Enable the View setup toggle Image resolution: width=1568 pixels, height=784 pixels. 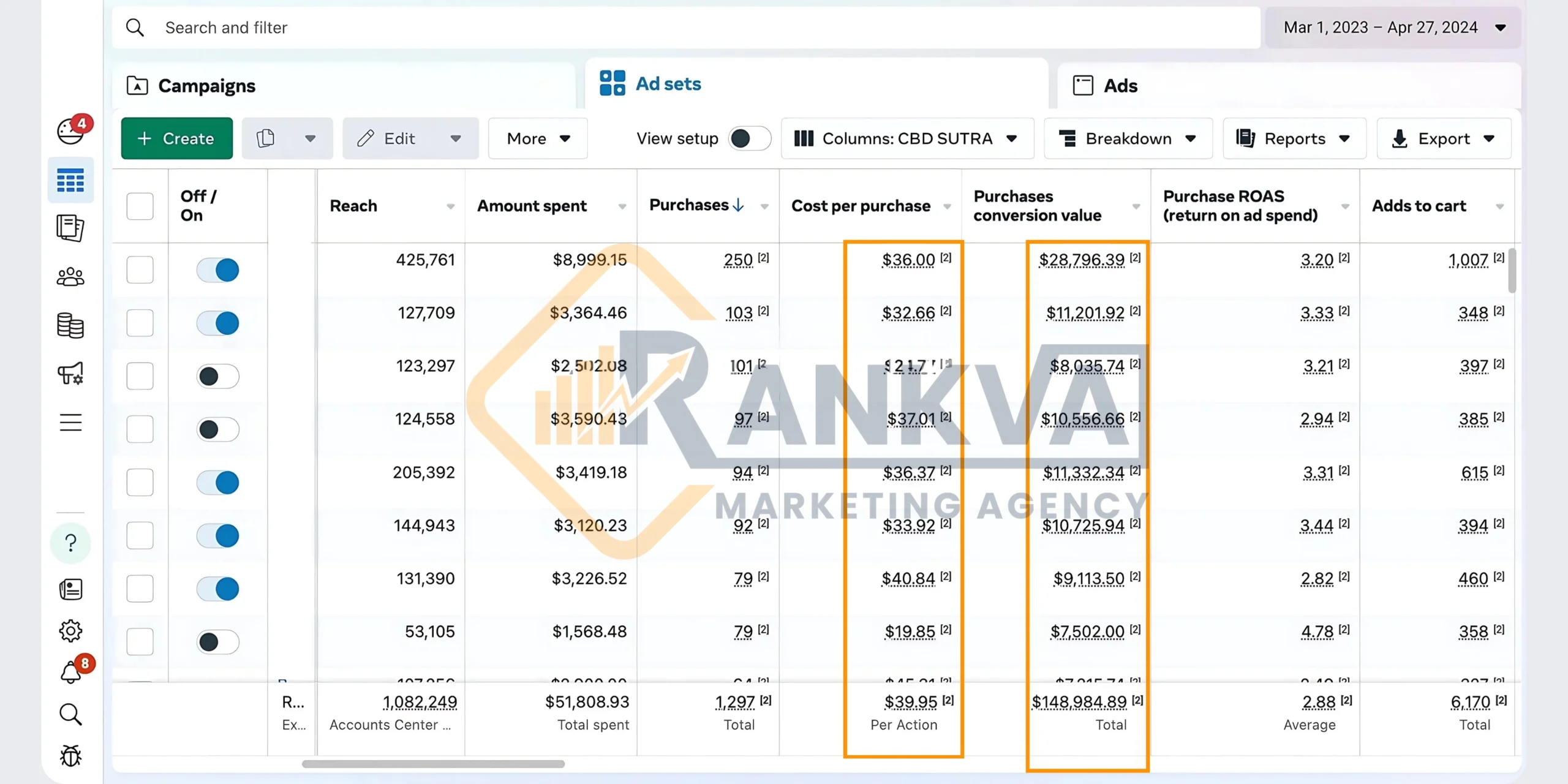pos(748,138)
